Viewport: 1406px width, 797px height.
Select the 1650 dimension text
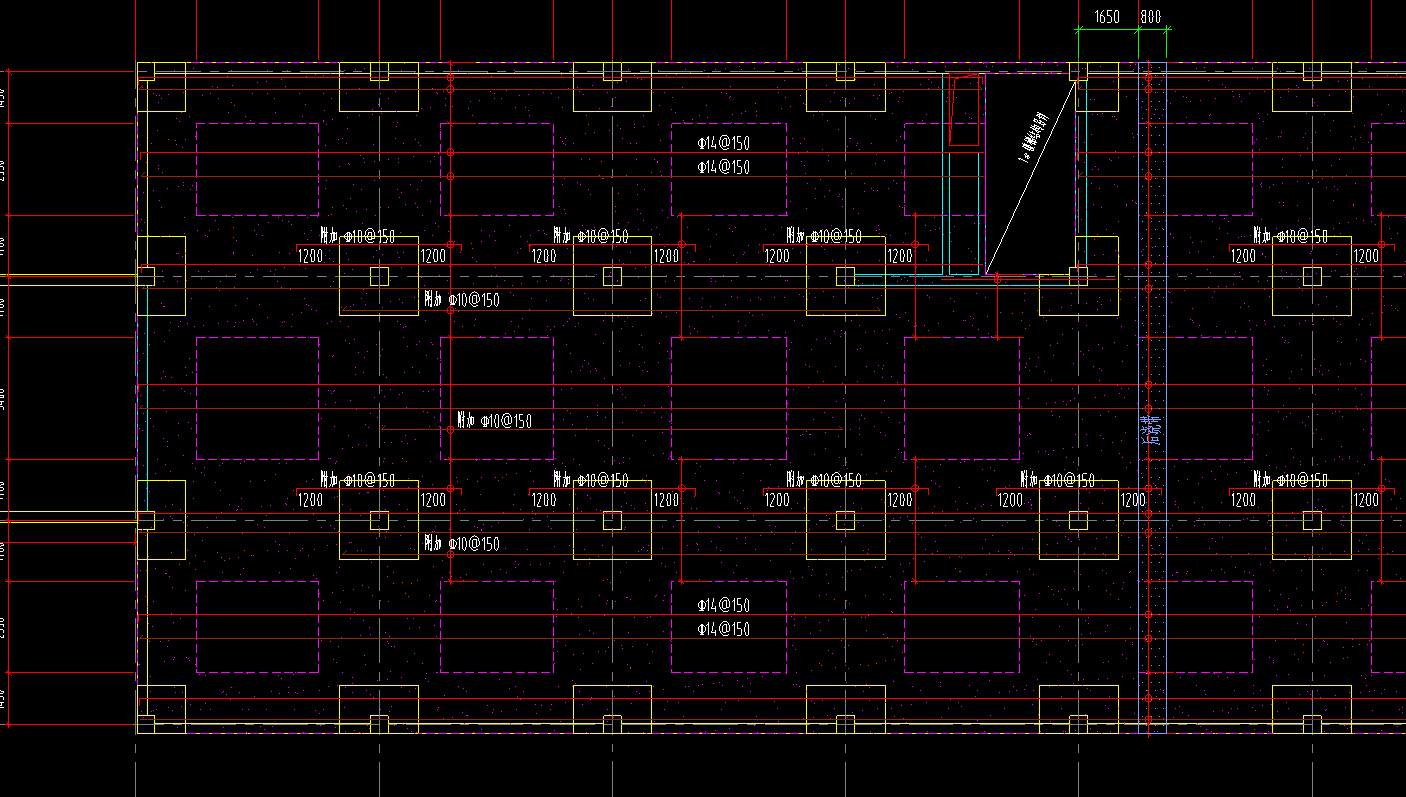1107,17
